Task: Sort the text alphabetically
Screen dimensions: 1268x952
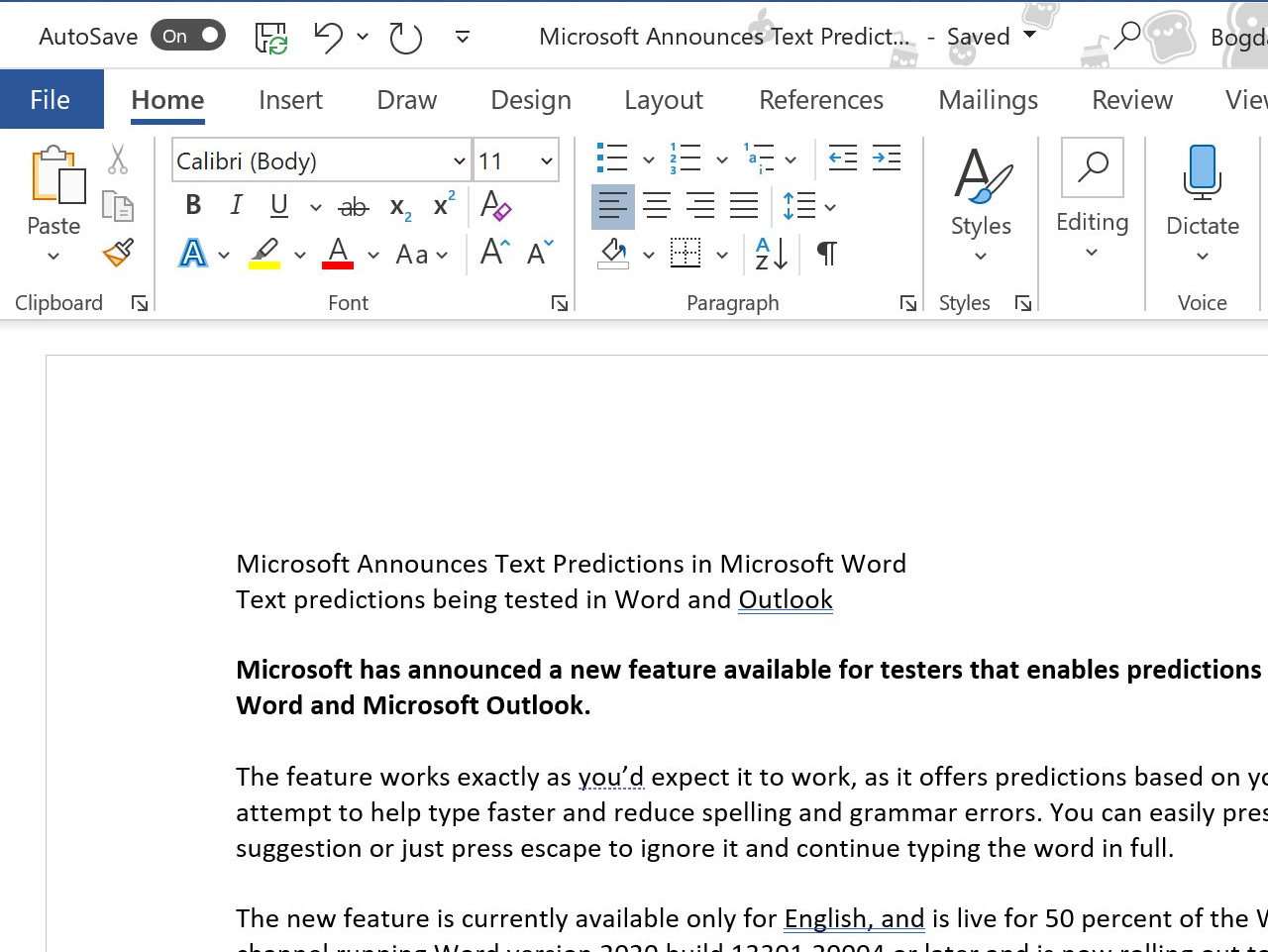Action: tap(770, 255)
